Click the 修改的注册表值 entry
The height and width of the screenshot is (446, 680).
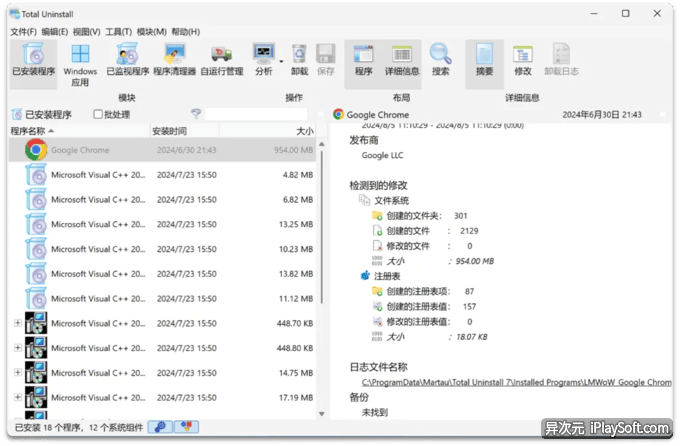pyautogui.click(x=422, y=321)
